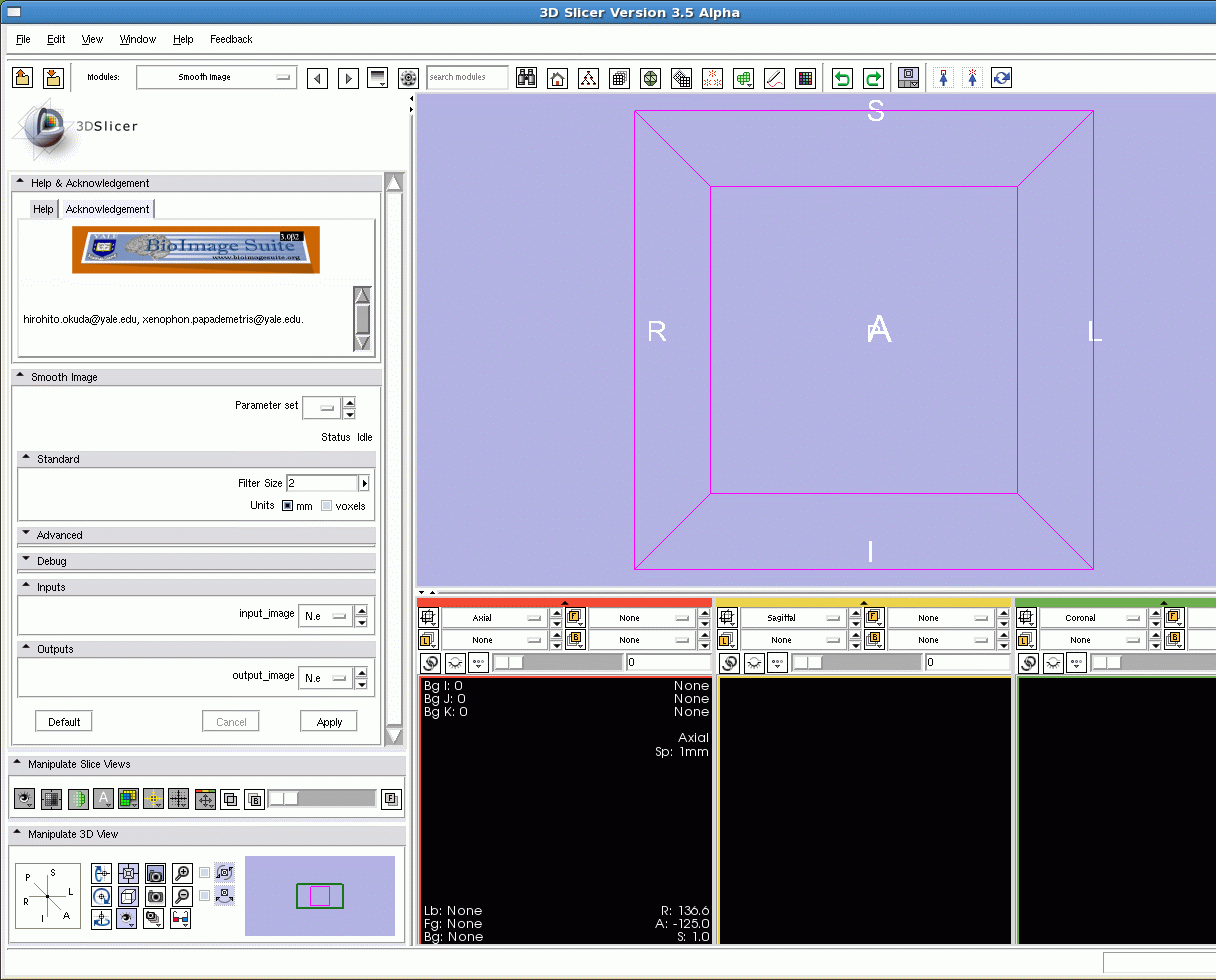Select the mm units radio button
The height and width of the screenshot is (980, 1216).
point(287,506)
